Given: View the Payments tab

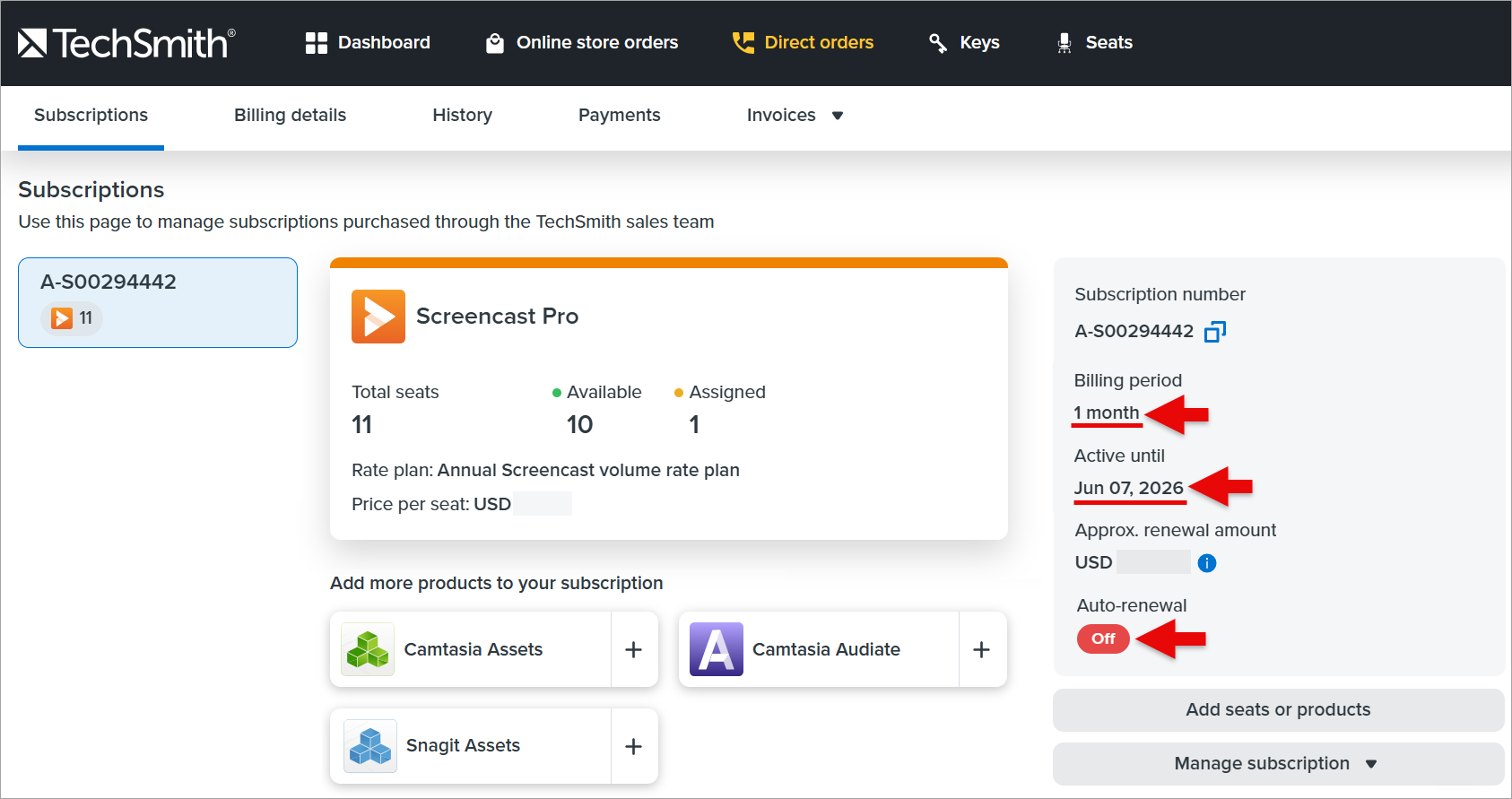Looking at the screenshot, I should [x=620, y=115].
